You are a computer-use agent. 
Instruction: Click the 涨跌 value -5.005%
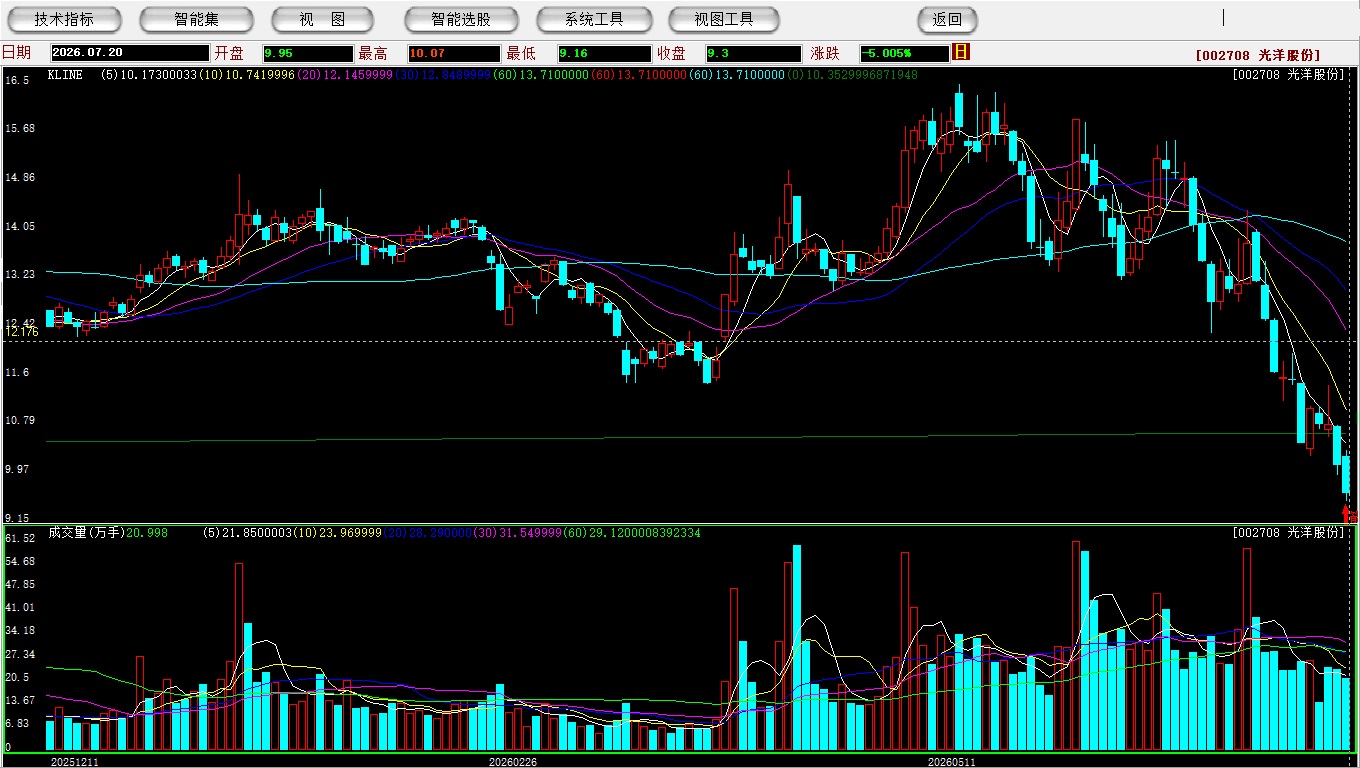(904, 54)
